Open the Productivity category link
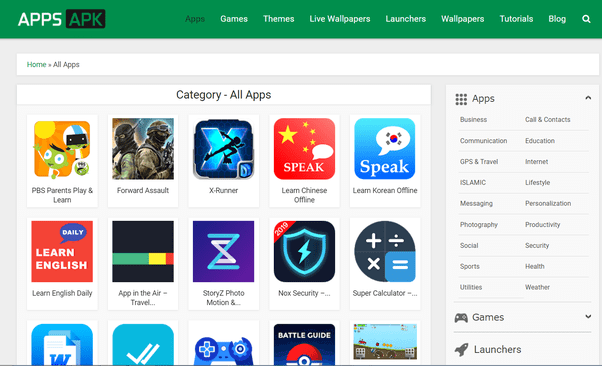The width and height of the screenshot is (602, 366). (x=542, y=225)
